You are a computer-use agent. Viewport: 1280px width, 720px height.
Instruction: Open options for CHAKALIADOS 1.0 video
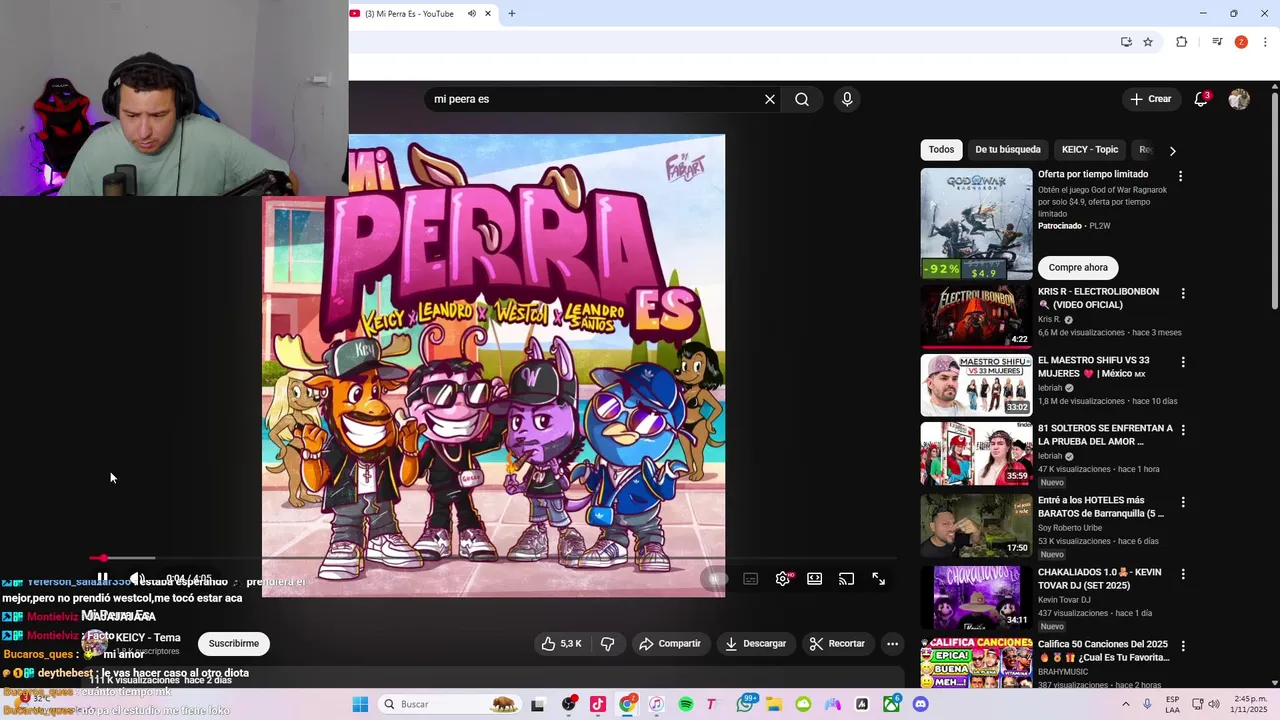click(1183, 574)
